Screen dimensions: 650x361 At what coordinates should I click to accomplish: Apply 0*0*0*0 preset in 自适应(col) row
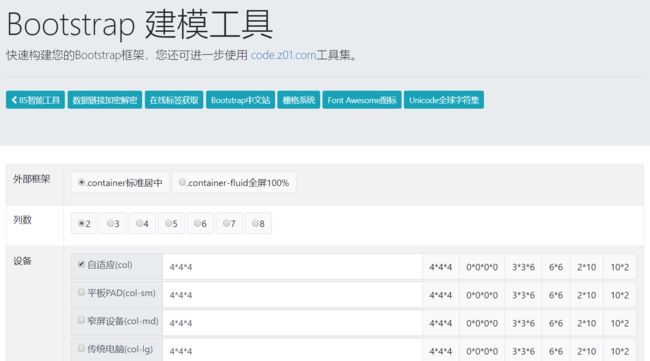point(482,267)
